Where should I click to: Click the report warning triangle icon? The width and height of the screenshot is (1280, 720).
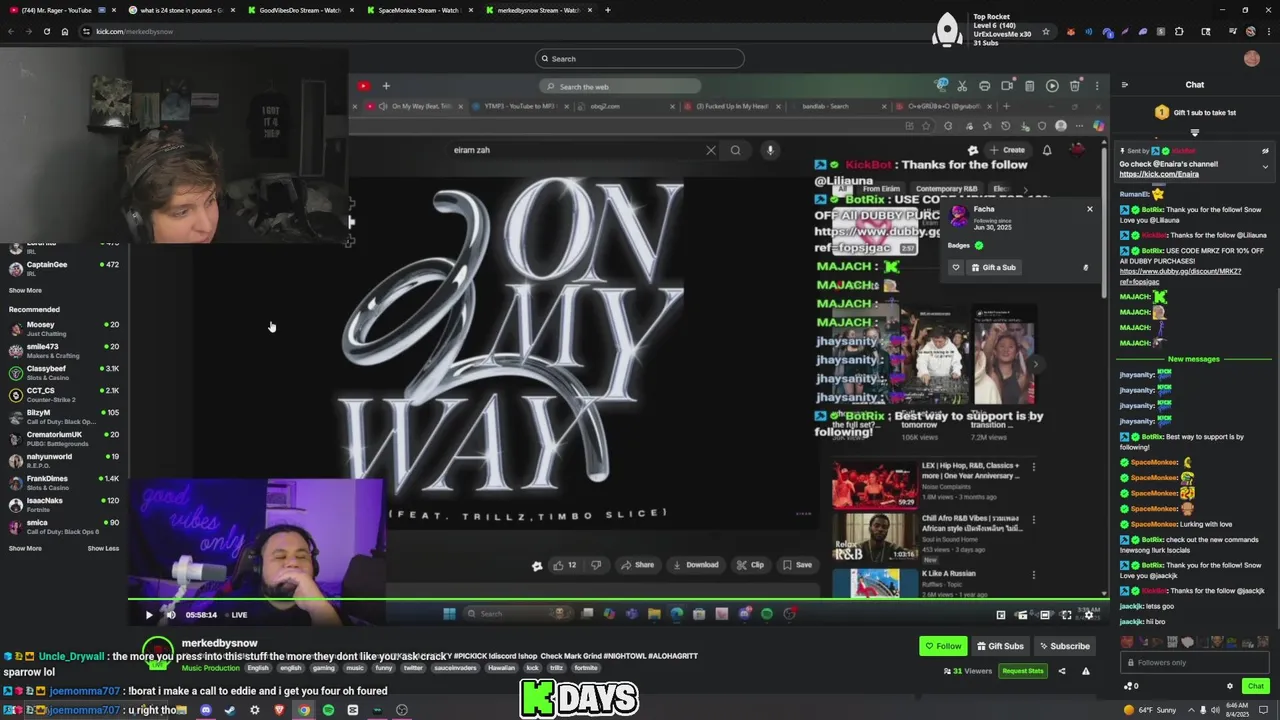tap(1085, 671)
